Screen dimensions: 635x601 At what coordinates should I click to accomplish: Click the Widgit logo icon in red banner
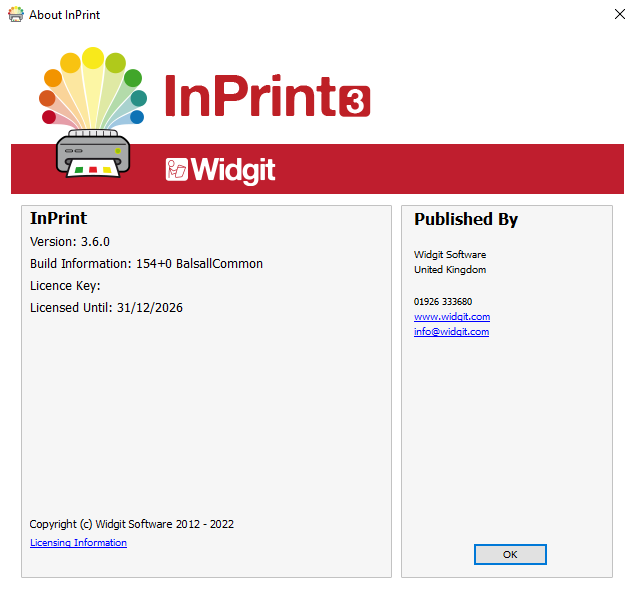[176, 169]
